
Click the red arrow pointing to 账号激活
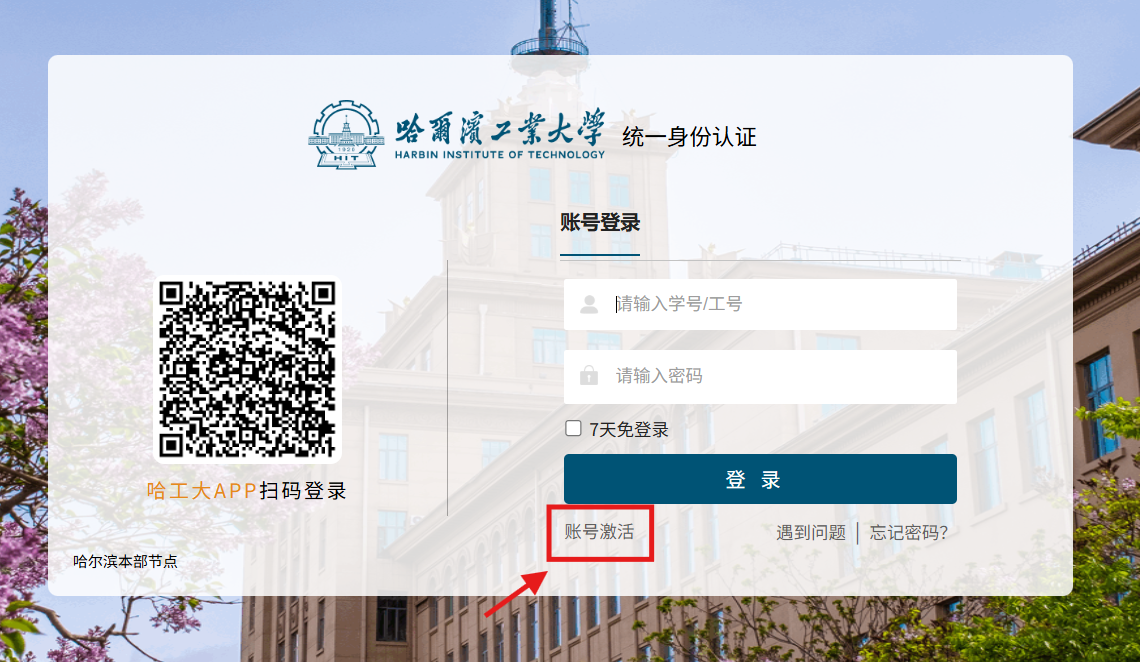point(517,592)
